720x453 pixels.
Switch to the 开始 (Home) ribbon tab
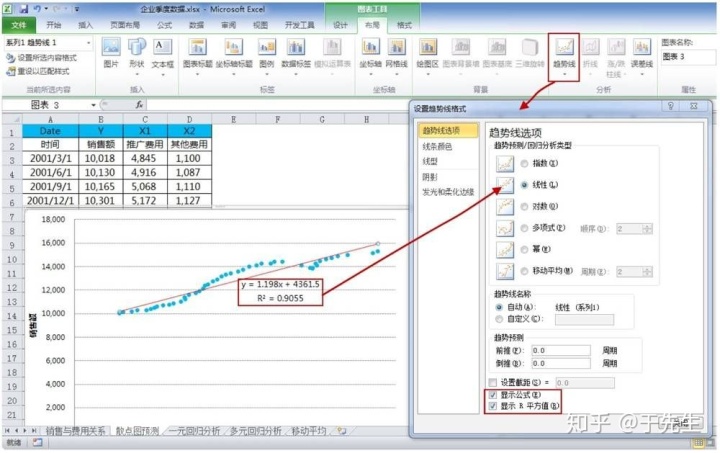(x=54, y=25)
